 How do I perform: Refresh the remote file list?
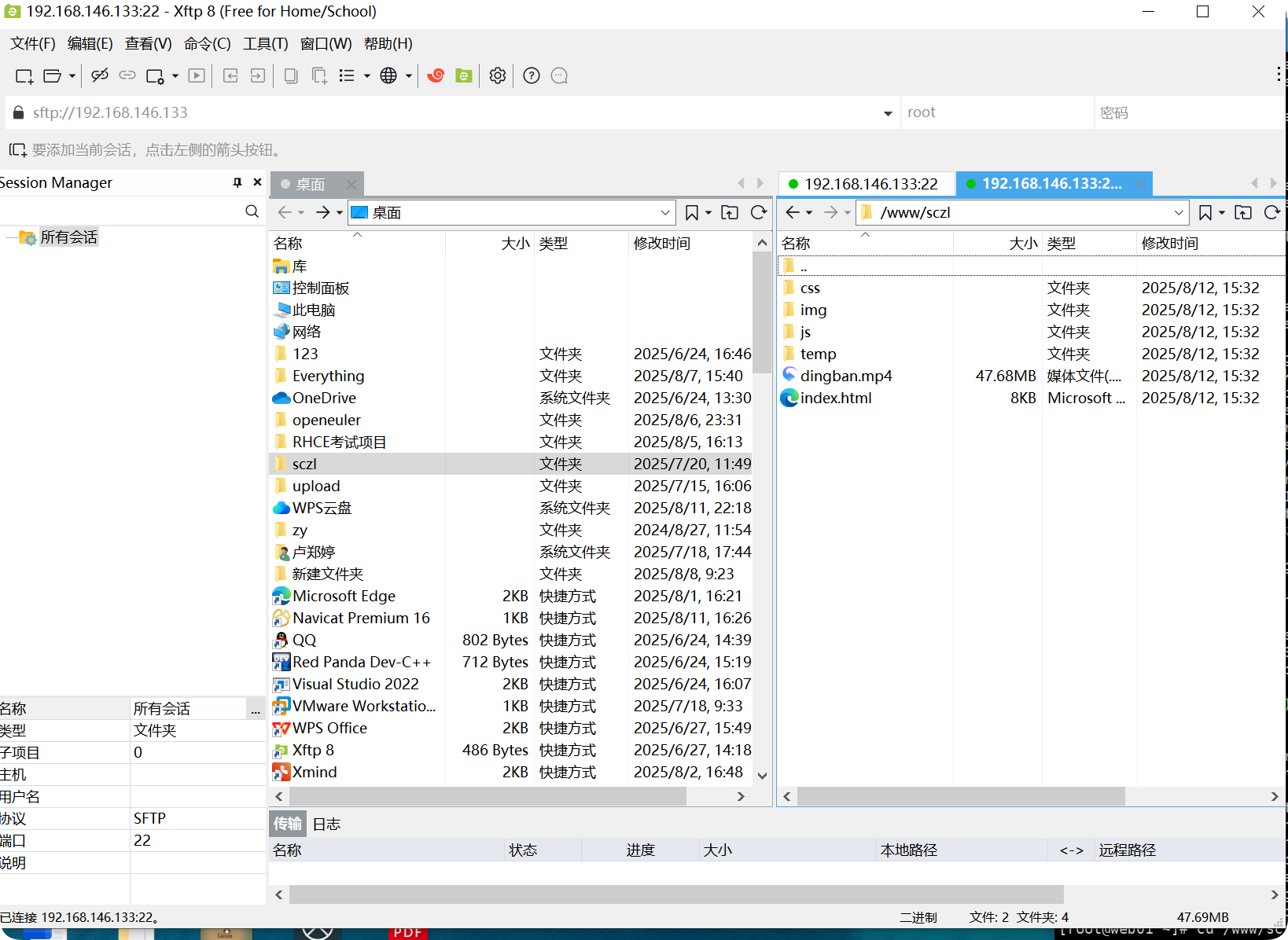1272,212
